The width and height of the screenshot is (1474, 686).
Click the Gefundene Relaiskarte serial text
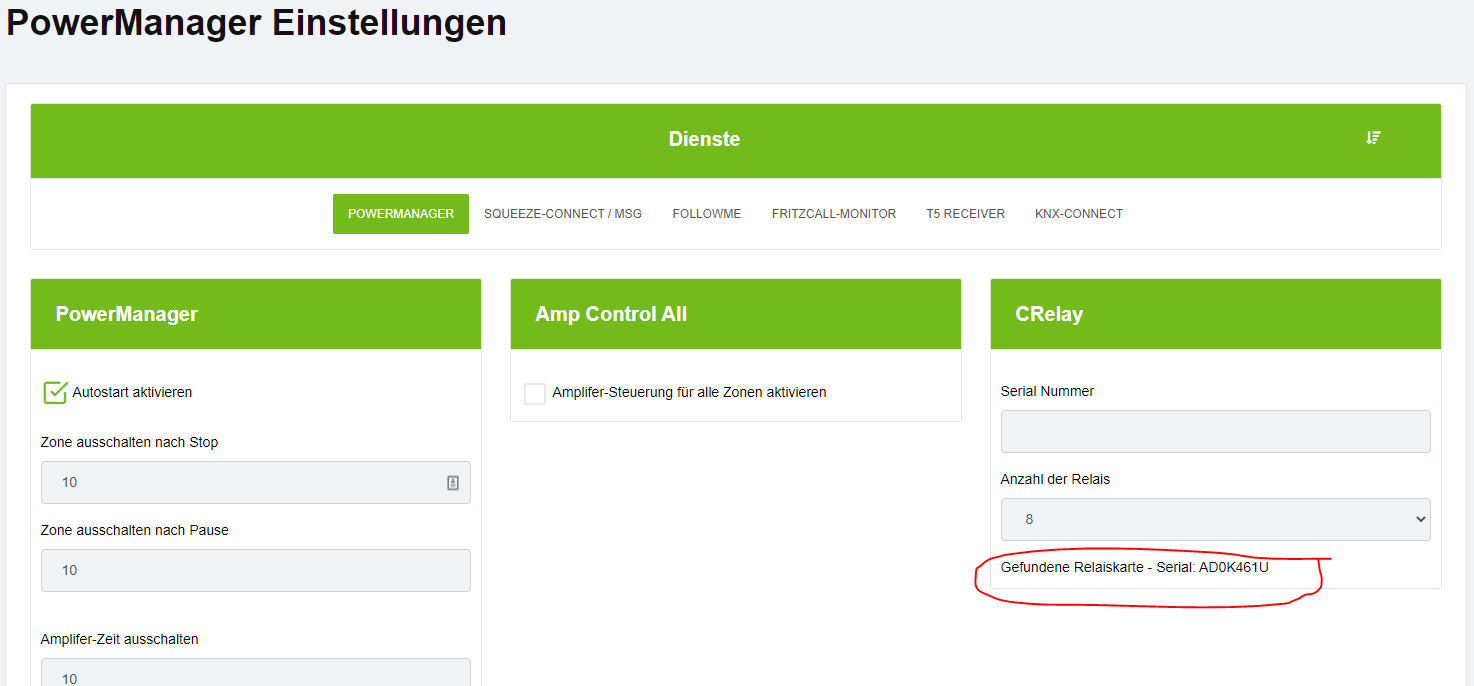1134,567
